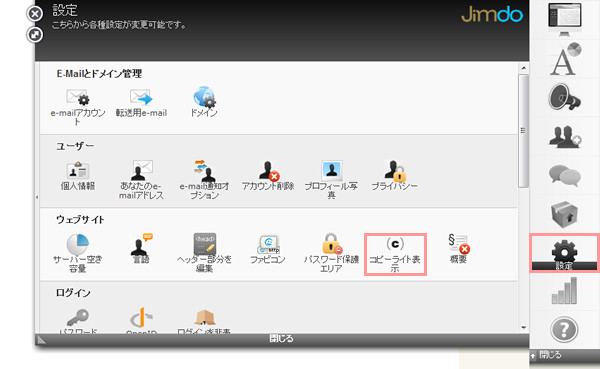Open 言語 language icon
The width and height of the screenshot is (600, 369).
[x=141, y=244]
